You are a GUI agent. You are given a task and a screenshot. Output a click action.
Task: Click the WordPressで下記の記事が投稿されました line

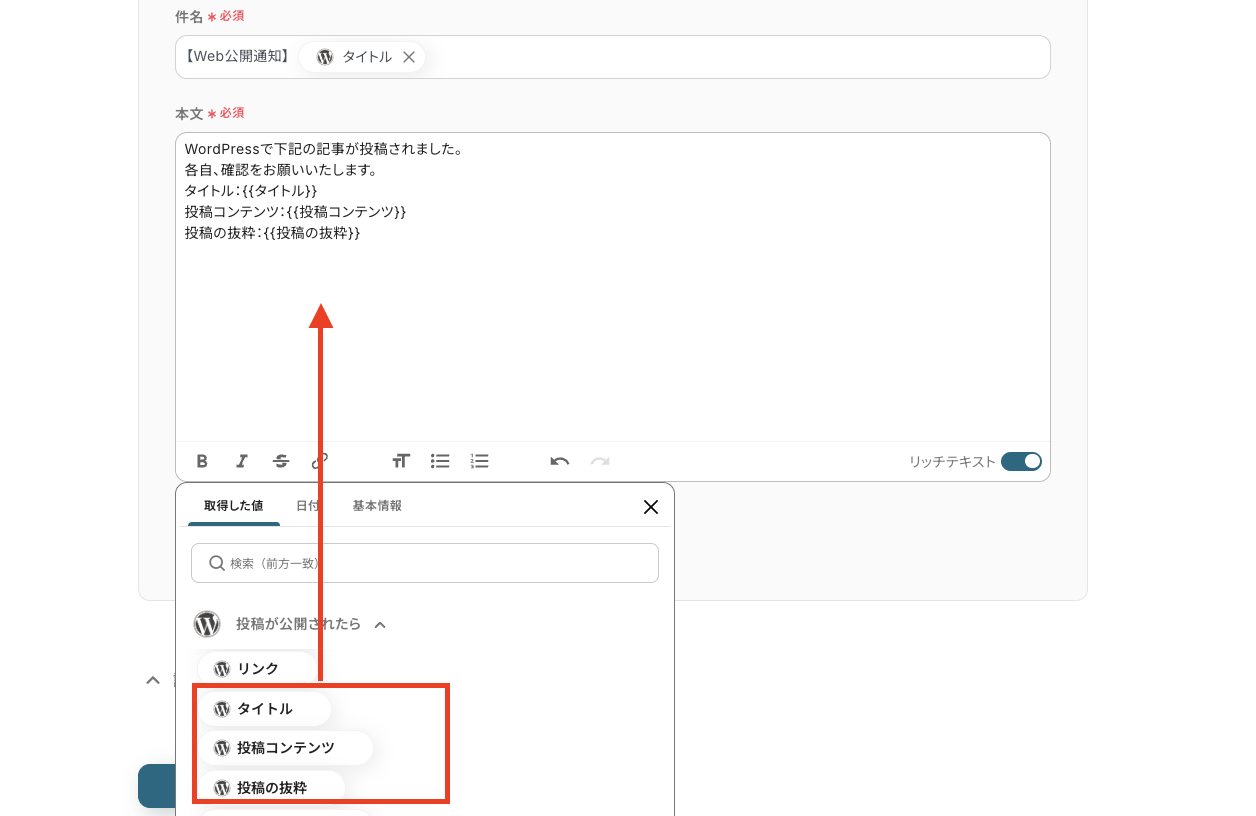(324, 149)
